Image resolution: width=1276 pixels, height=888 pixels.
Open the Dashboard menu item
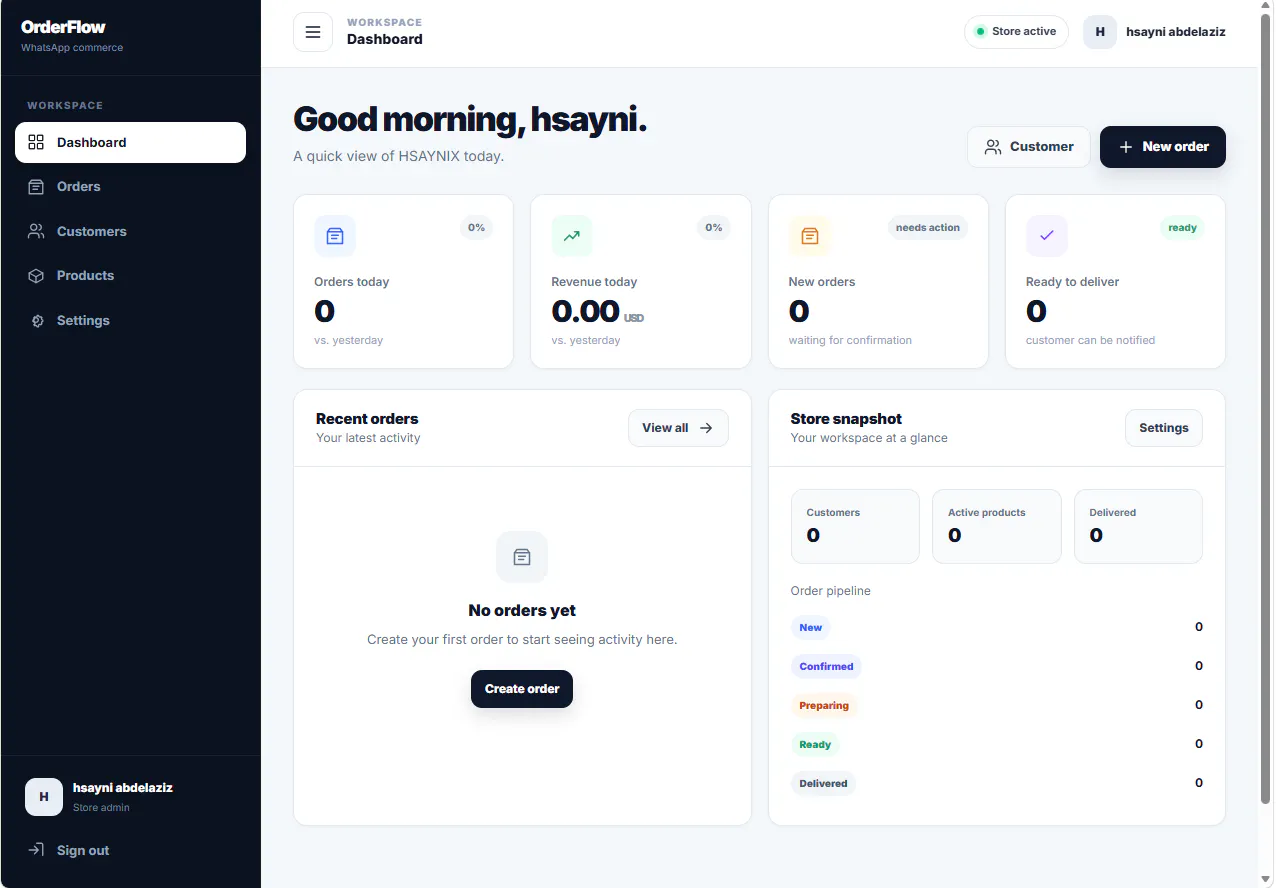[130, 142]
